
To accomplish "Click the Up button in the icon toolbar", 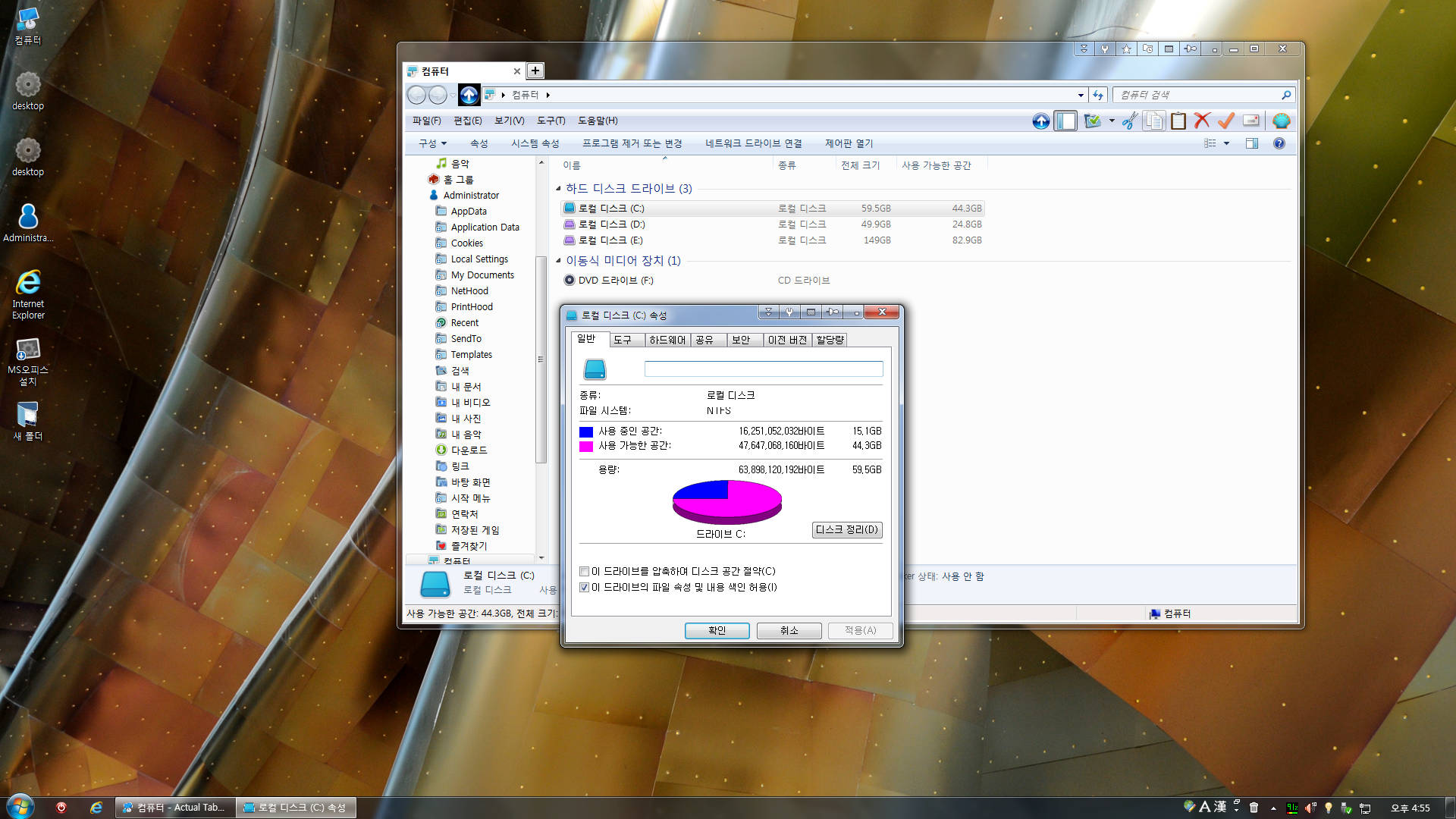I will click(1041, 121).
